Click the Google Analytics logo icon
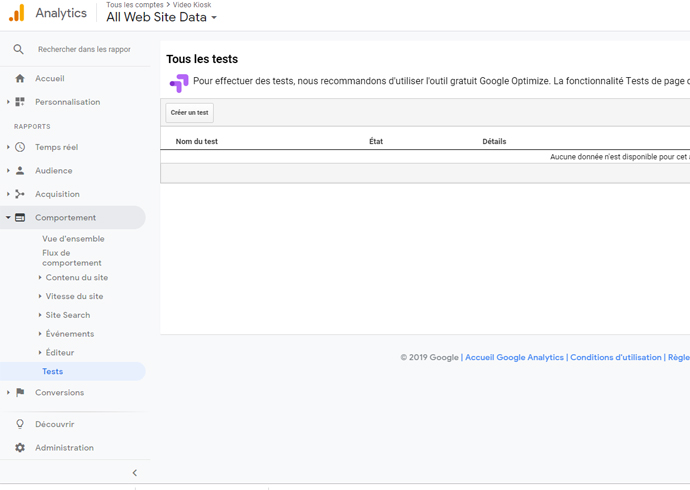The image size is (690, 490). [x=17, y=13]
